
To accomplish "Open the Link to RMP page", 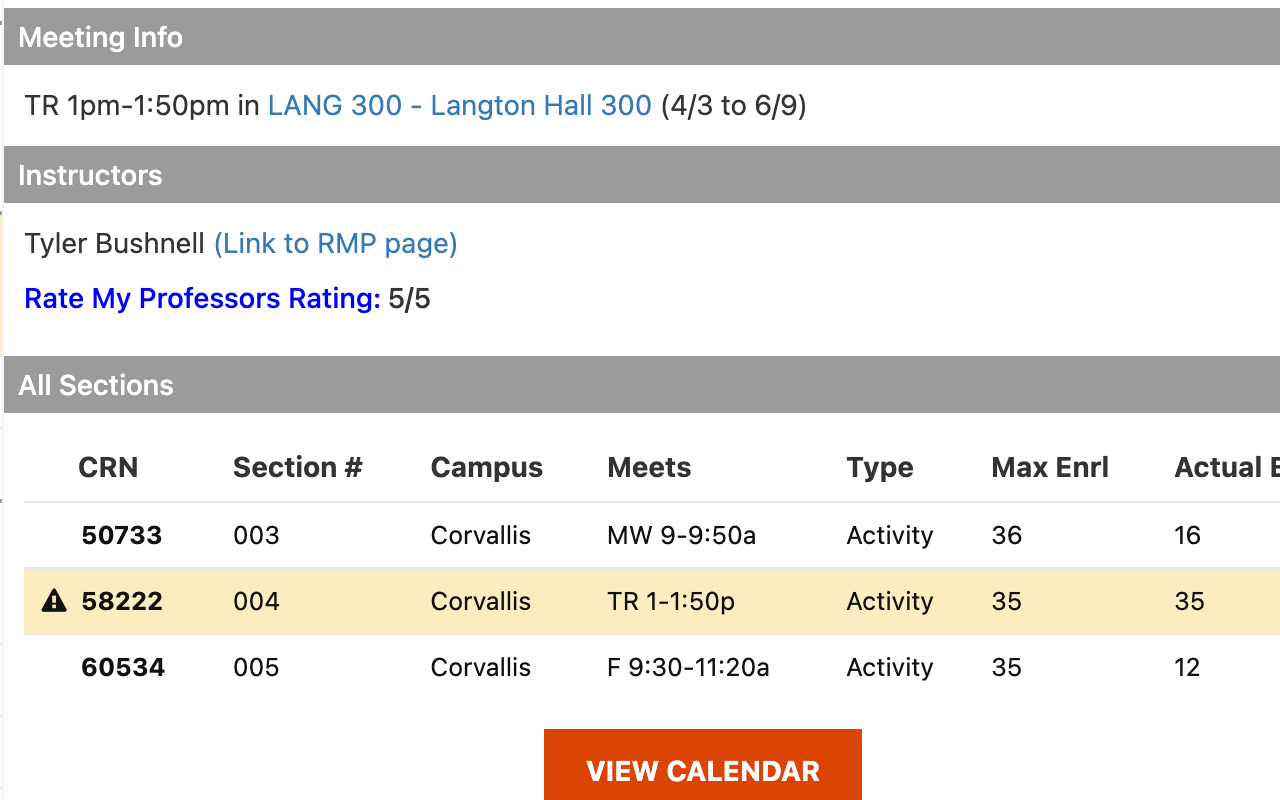I will [x=336, y=243].
